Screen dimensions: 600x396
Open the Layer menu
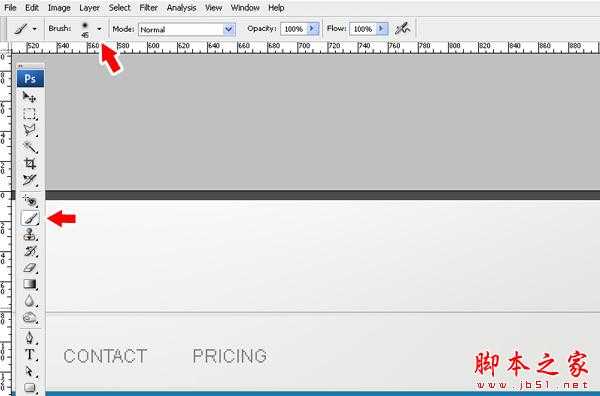[x=89, y=8]
